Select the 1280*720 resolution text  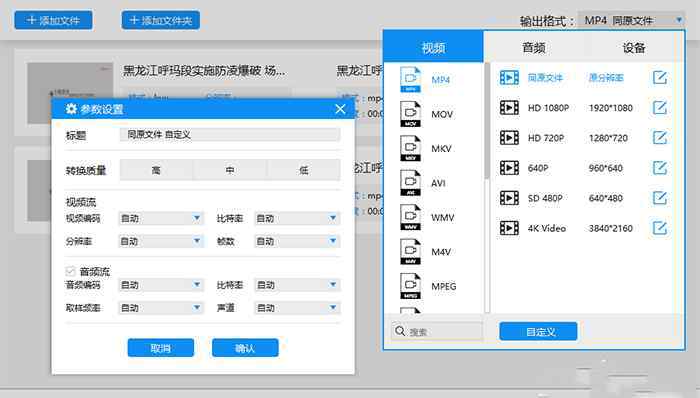608,138
